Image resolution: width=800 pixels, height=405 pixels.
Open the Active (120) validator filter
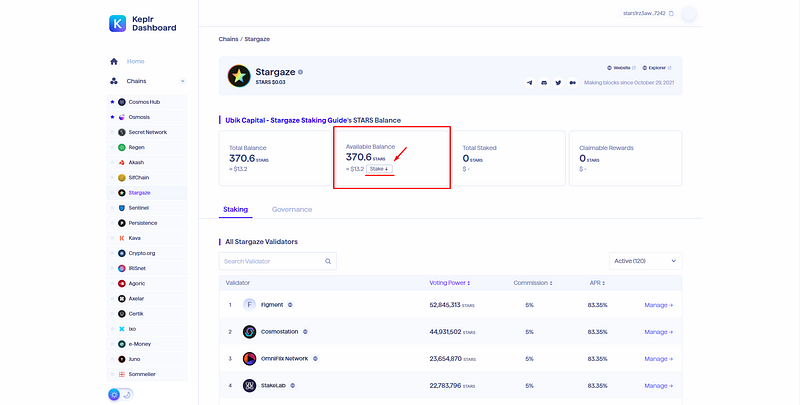pyautogui.click(x=645, y=261)
